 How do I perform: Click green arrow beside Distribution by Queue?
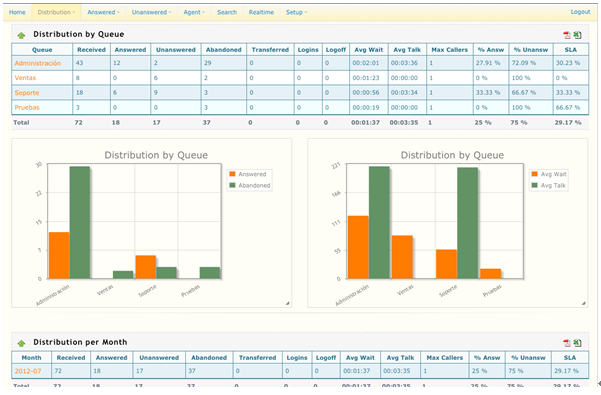(x=21, y=35)
